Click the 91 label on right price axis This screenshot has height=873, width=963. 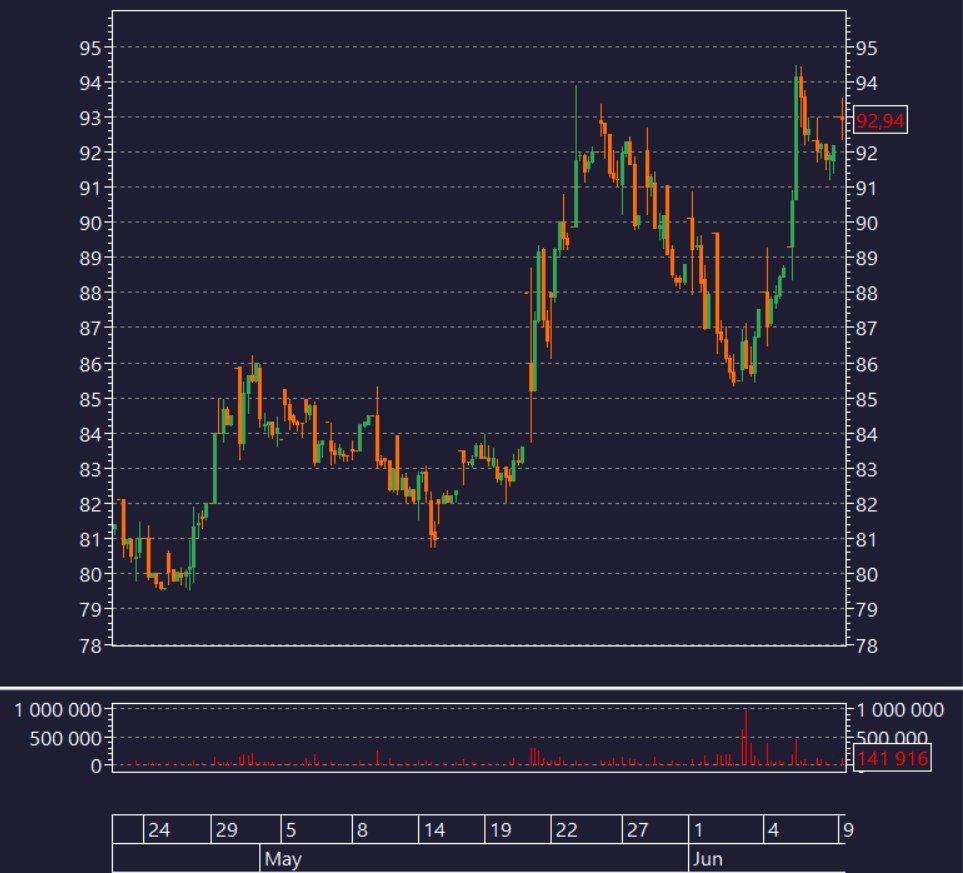point(866,188)
